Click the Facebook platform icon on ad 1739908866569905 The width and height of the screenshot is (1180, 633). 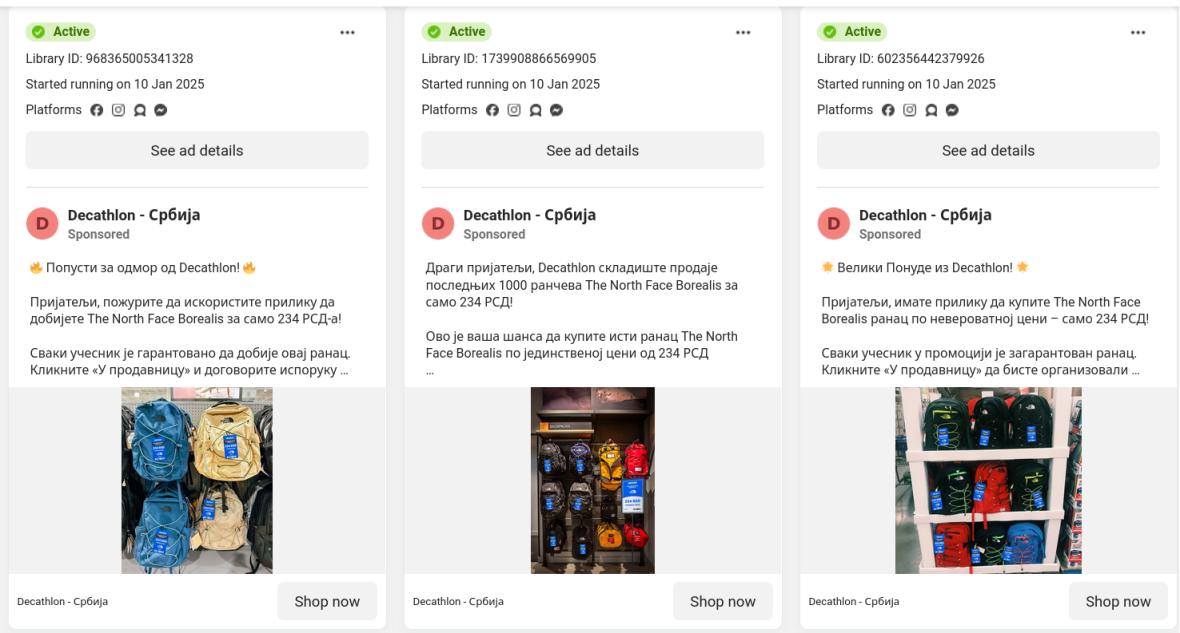[x=492, y=110]
